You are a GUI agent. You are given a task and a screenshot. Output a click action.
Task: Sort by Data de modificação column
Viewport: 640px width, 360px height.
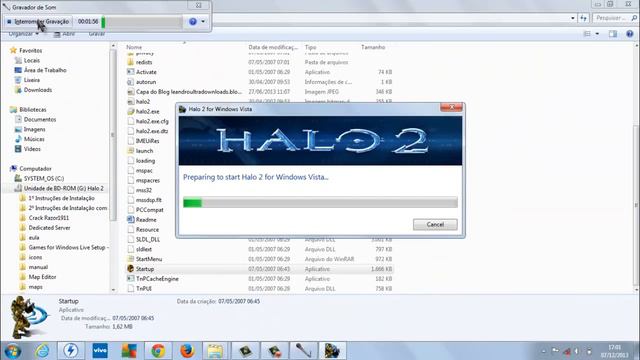[273, 47]
